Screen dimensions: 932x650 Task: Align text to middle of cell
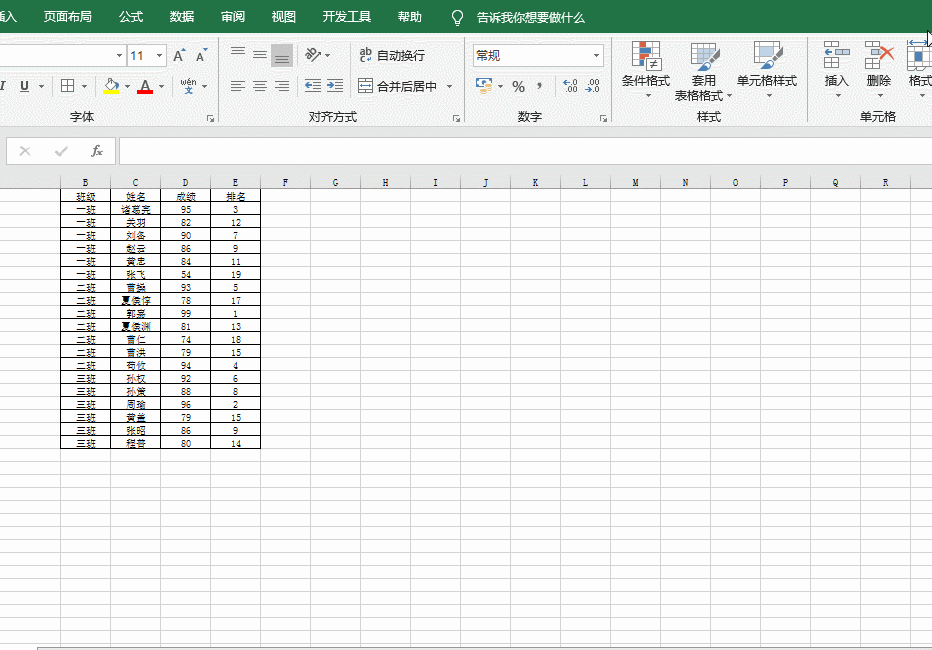click(260, 55)
